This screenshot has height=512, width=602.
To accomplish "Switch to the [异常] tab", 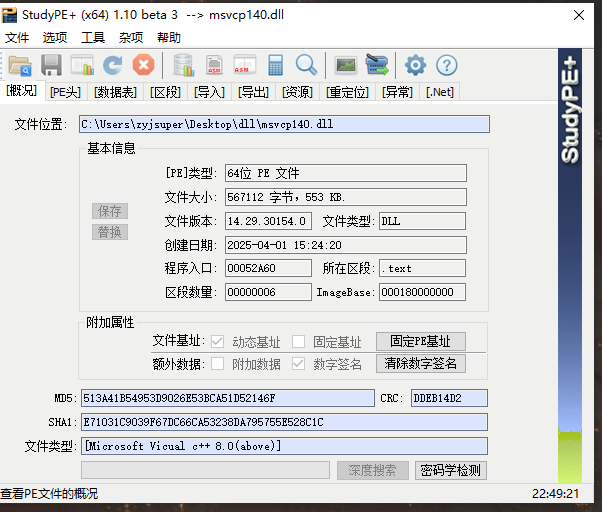I will (x=397, y=92).
